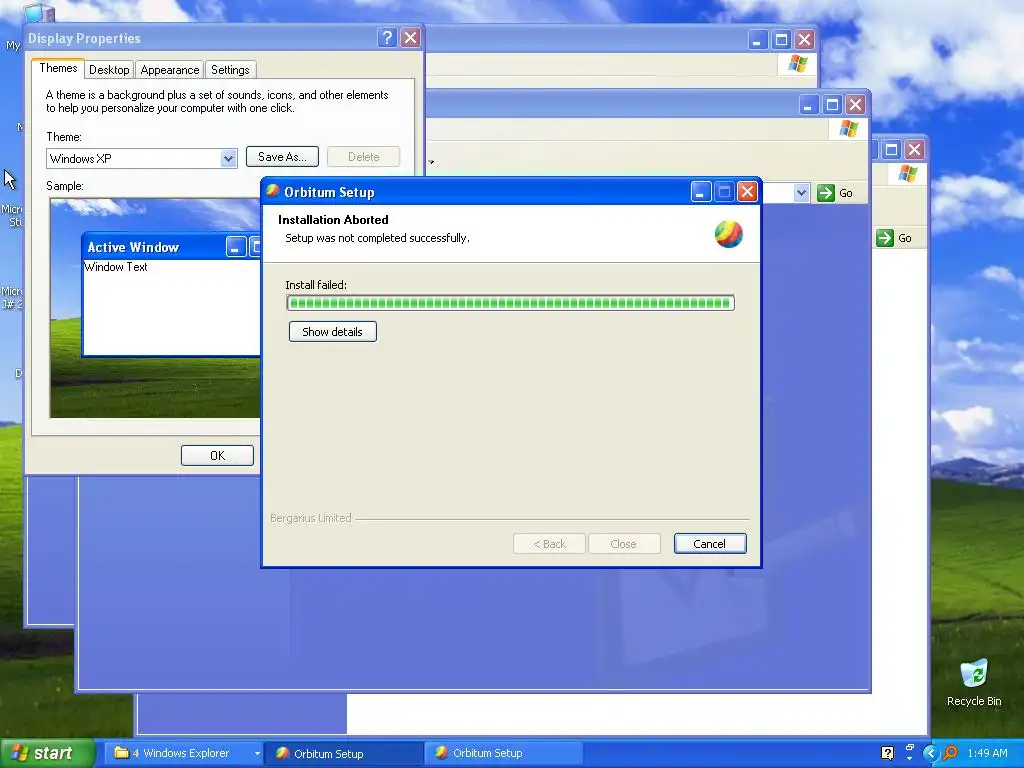Open the Recycle Bin desktop icon

coord(974,682)
